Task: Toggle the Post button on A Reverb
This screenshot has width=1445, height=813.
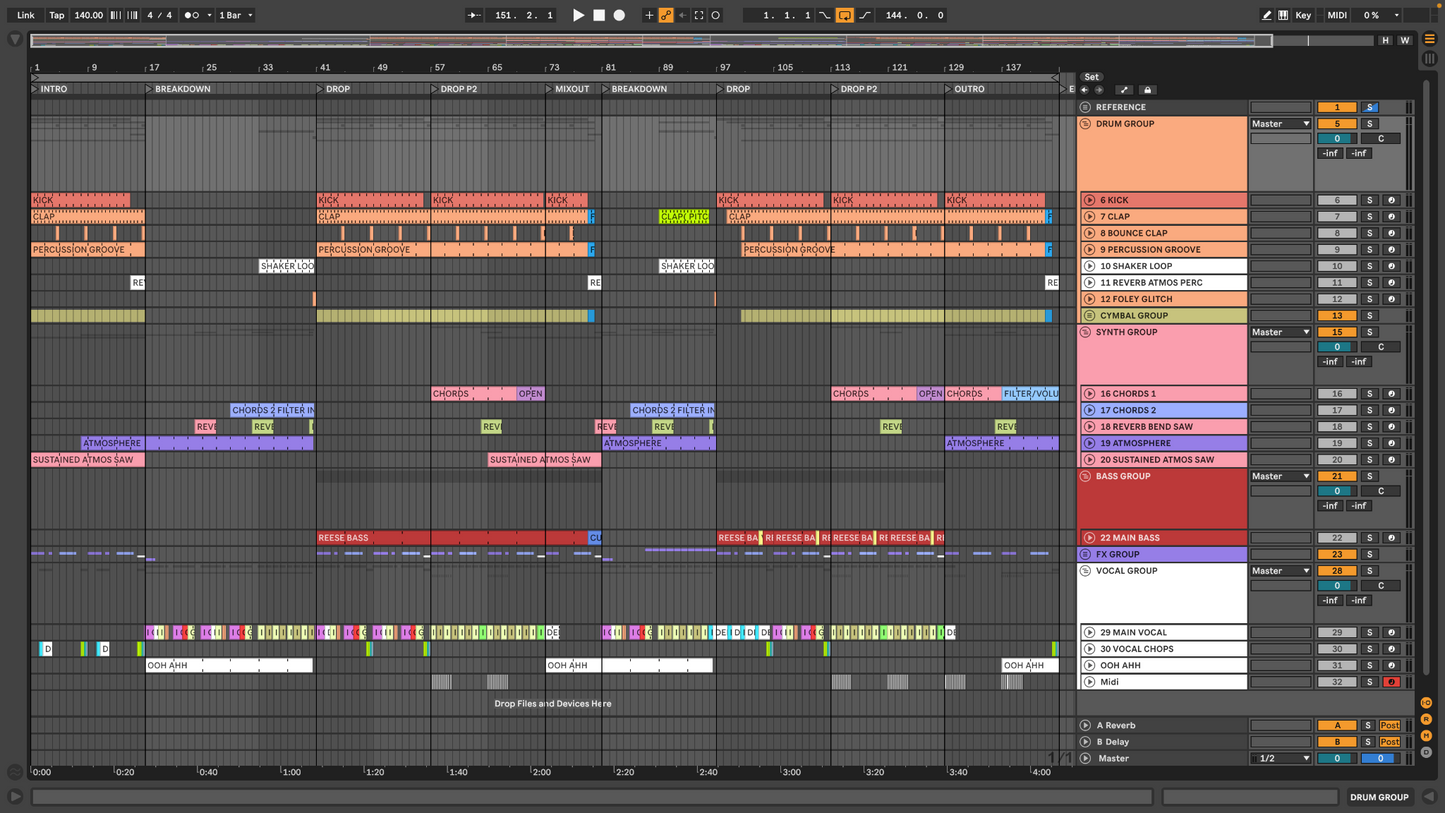Action: (x=1389, y=725)
